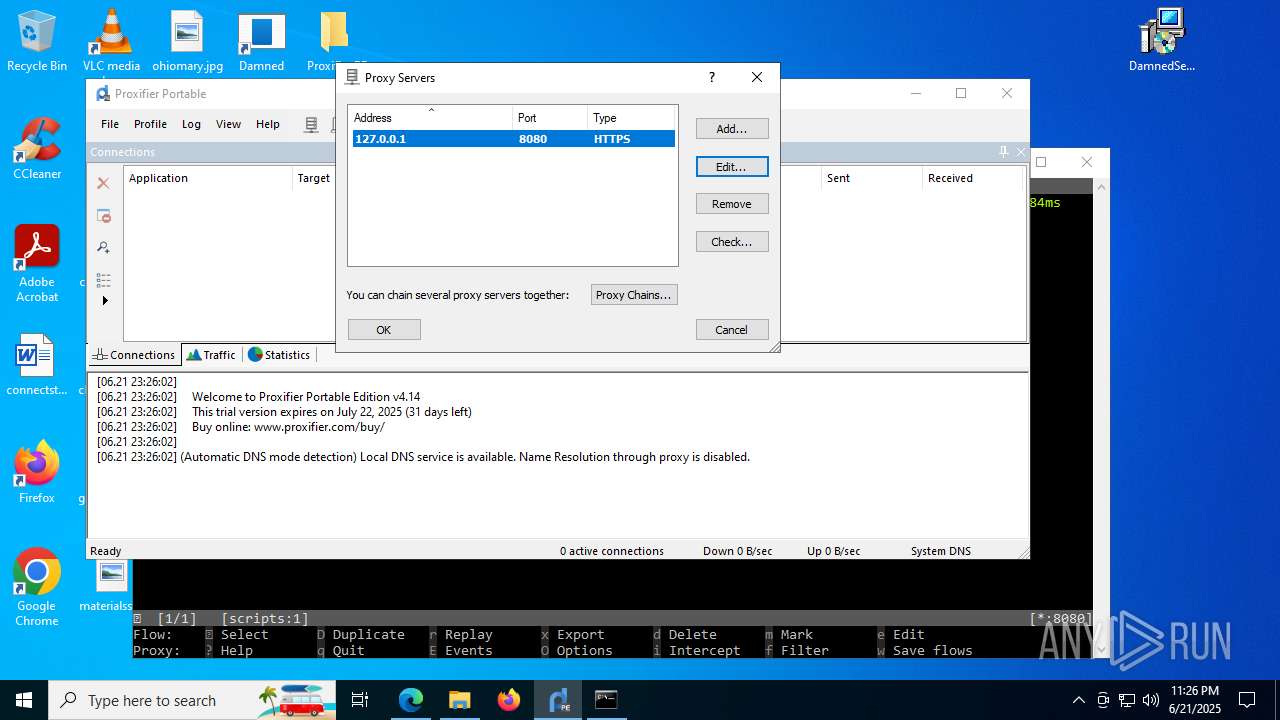The width and height of the screenshot is (1280, 720).
Task: Click 'System DNS' in status bar
Action: [941, 551]
